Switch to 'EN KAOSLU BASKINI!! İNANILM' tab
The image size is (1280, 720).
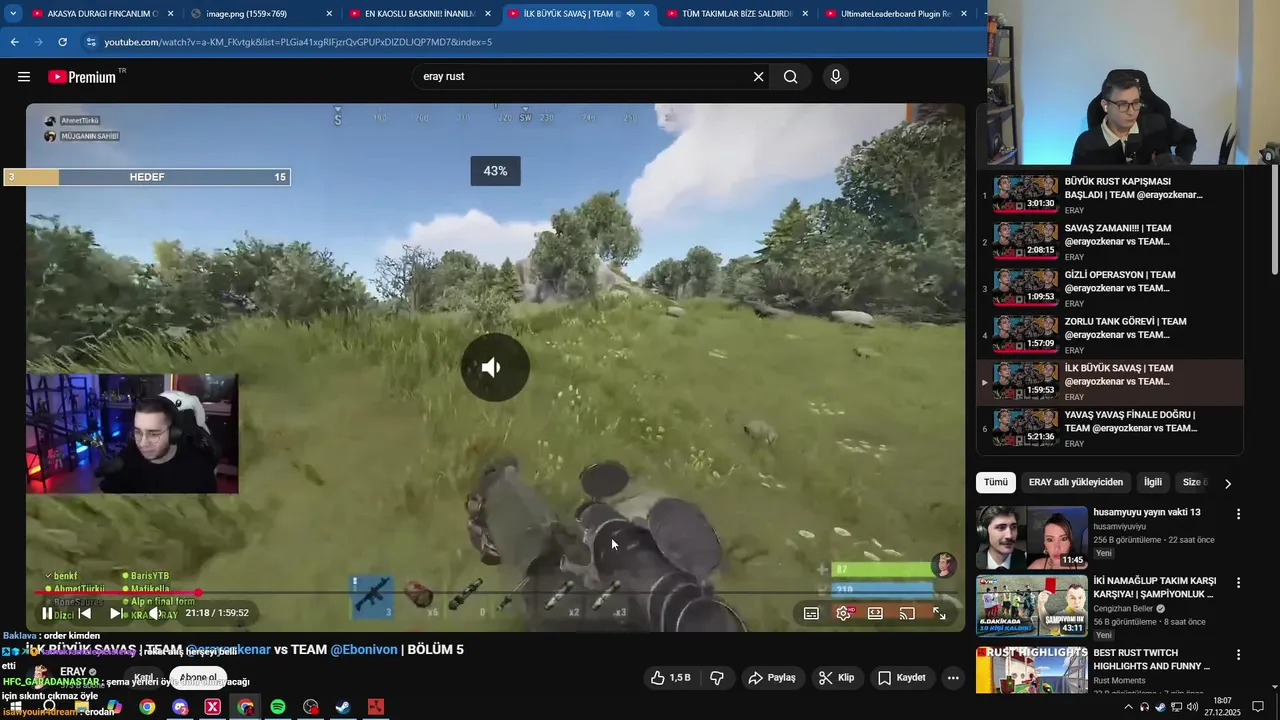tap(419, 14)
